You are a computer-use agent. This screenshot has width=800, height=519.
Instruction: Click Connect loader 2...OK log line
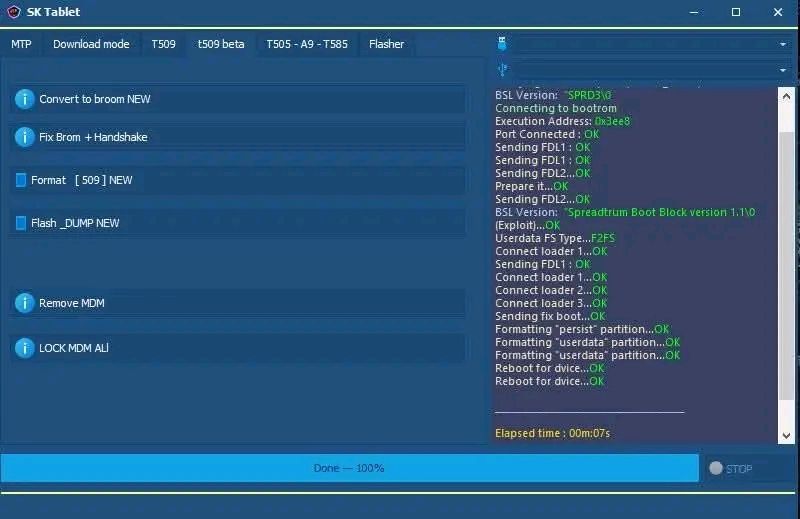pyautogui.click(x=551, y=290)
